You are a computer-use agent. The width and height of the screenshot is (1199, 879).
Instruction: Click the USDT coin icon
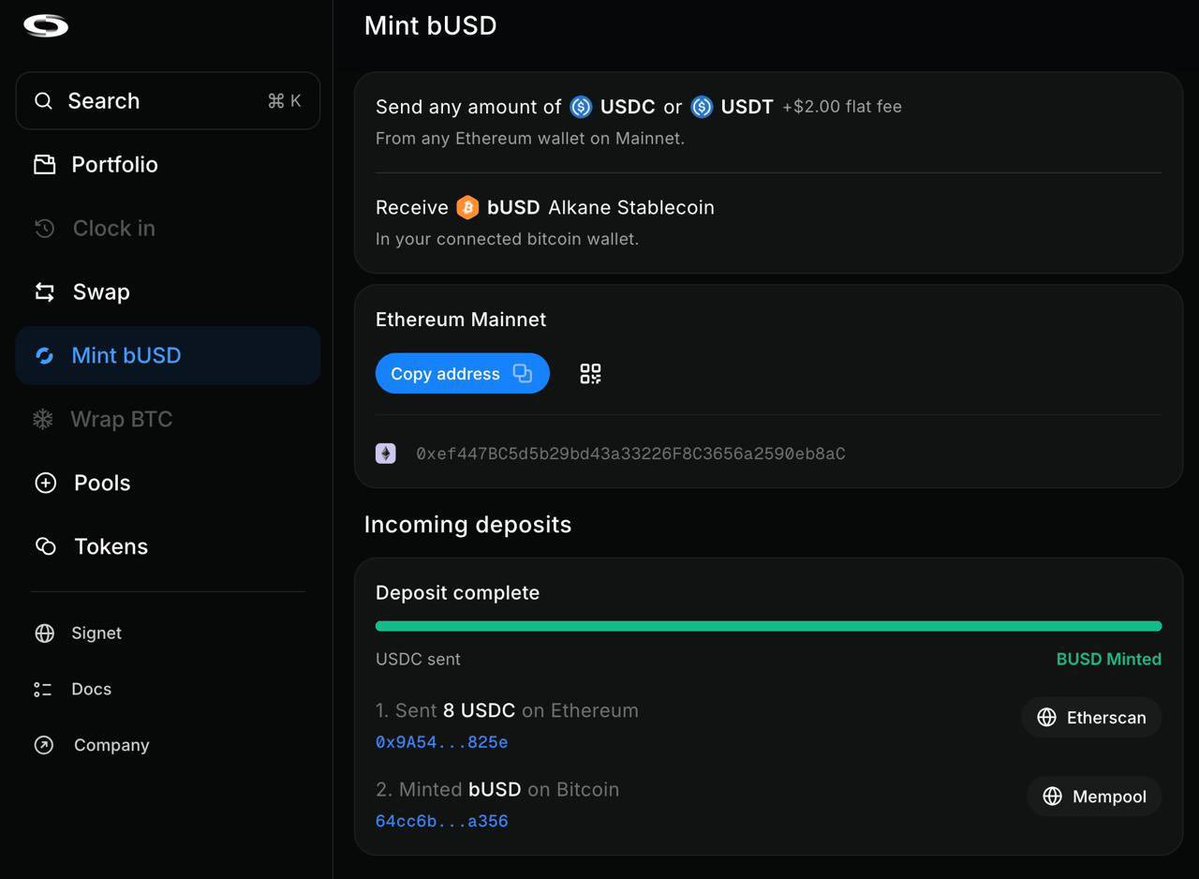(x=702, y=106)
